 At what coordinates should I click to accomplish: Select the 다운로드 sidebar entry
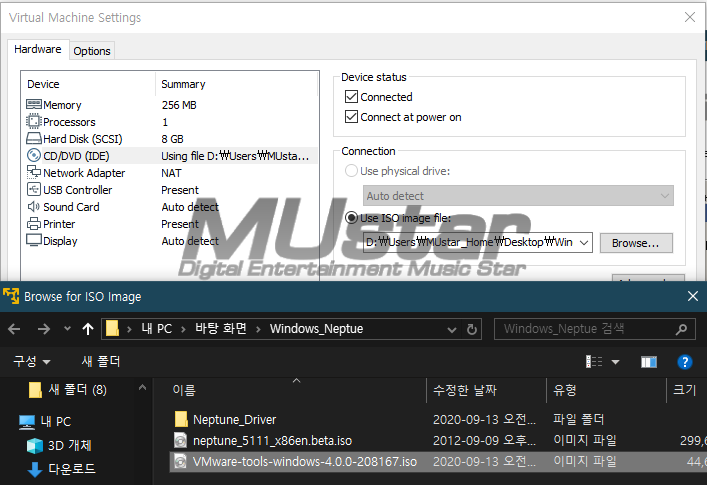72,469
